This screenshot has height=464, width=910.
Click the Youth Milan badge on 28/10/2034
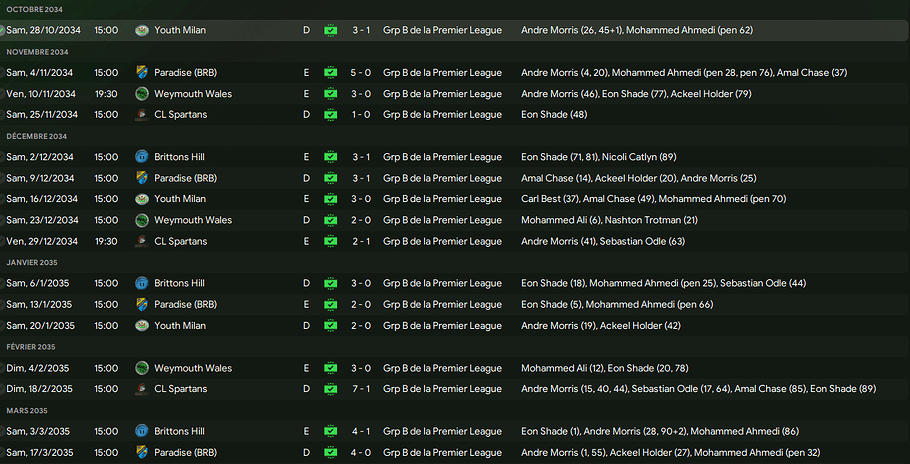[142, 30]
